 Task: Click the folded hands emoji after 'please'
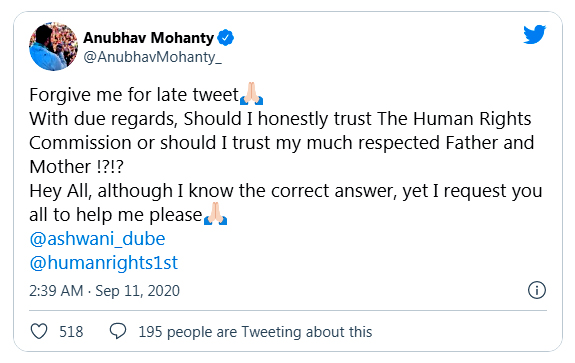215,214
